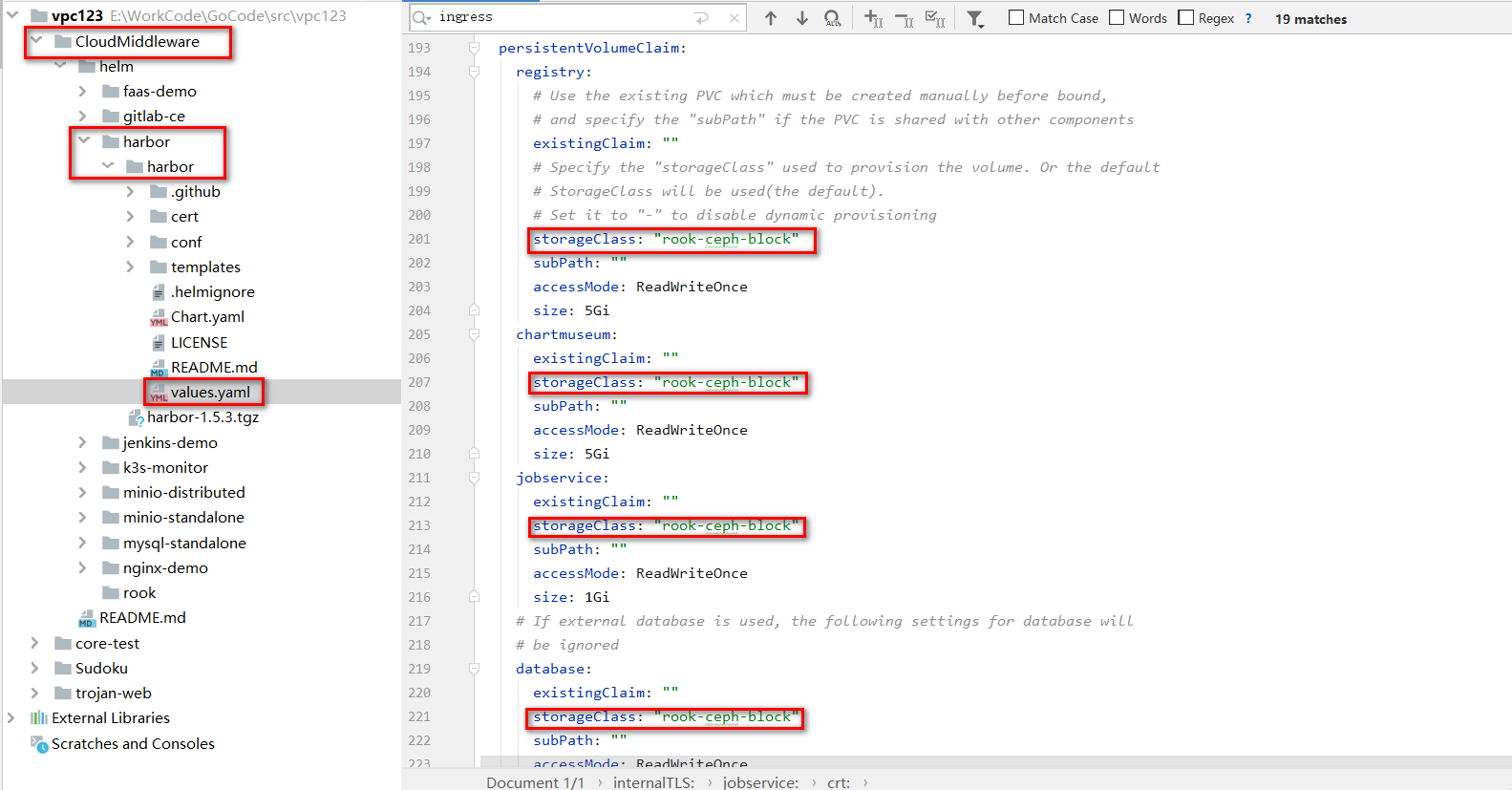Collapse the vpc123 project root
Screen dimensions: 1512x790
[x=12, y=15]
